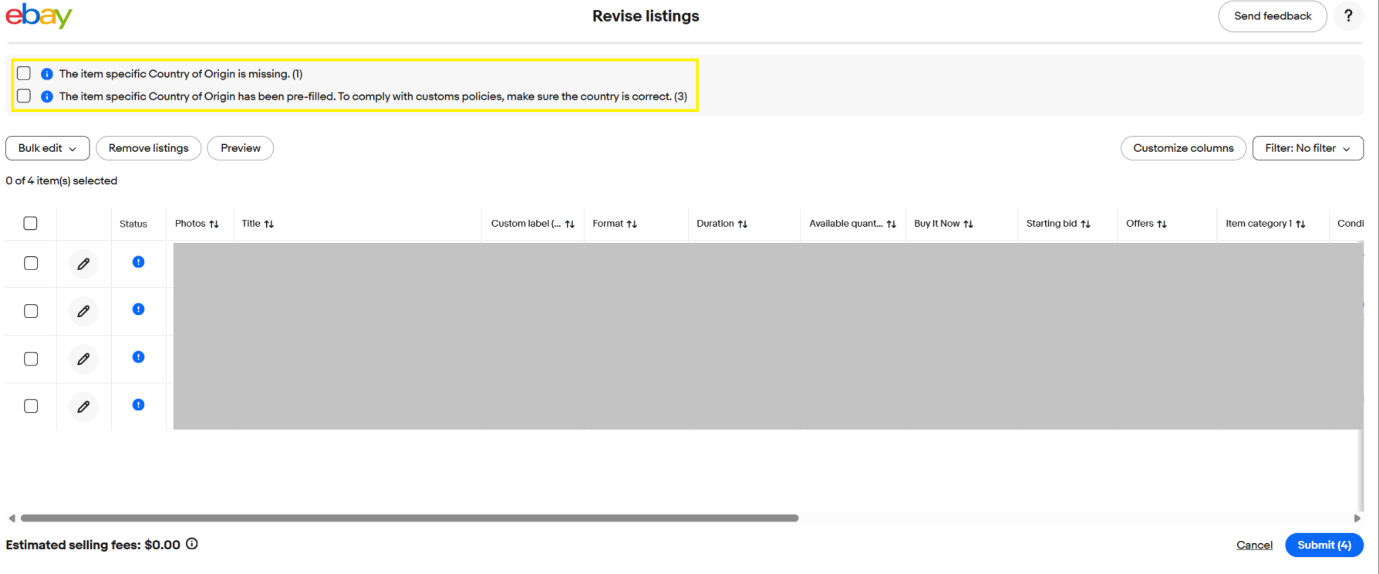Click the pencil edit icon in first row
The height and width of the screenshot is (574, 1379).
[x=84, y=264]
